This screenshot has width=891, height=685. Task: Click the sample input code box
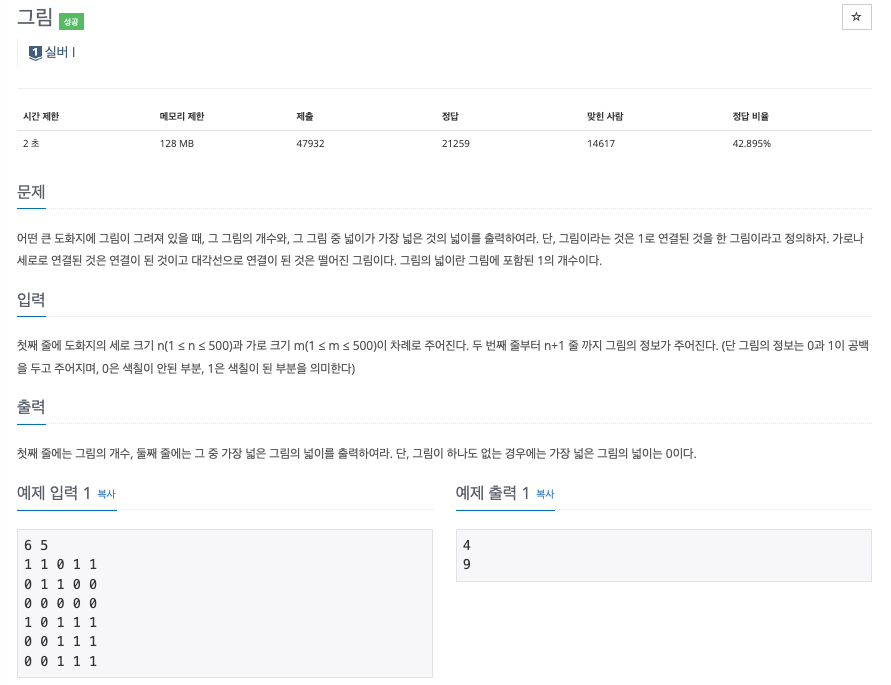(224, 603)
